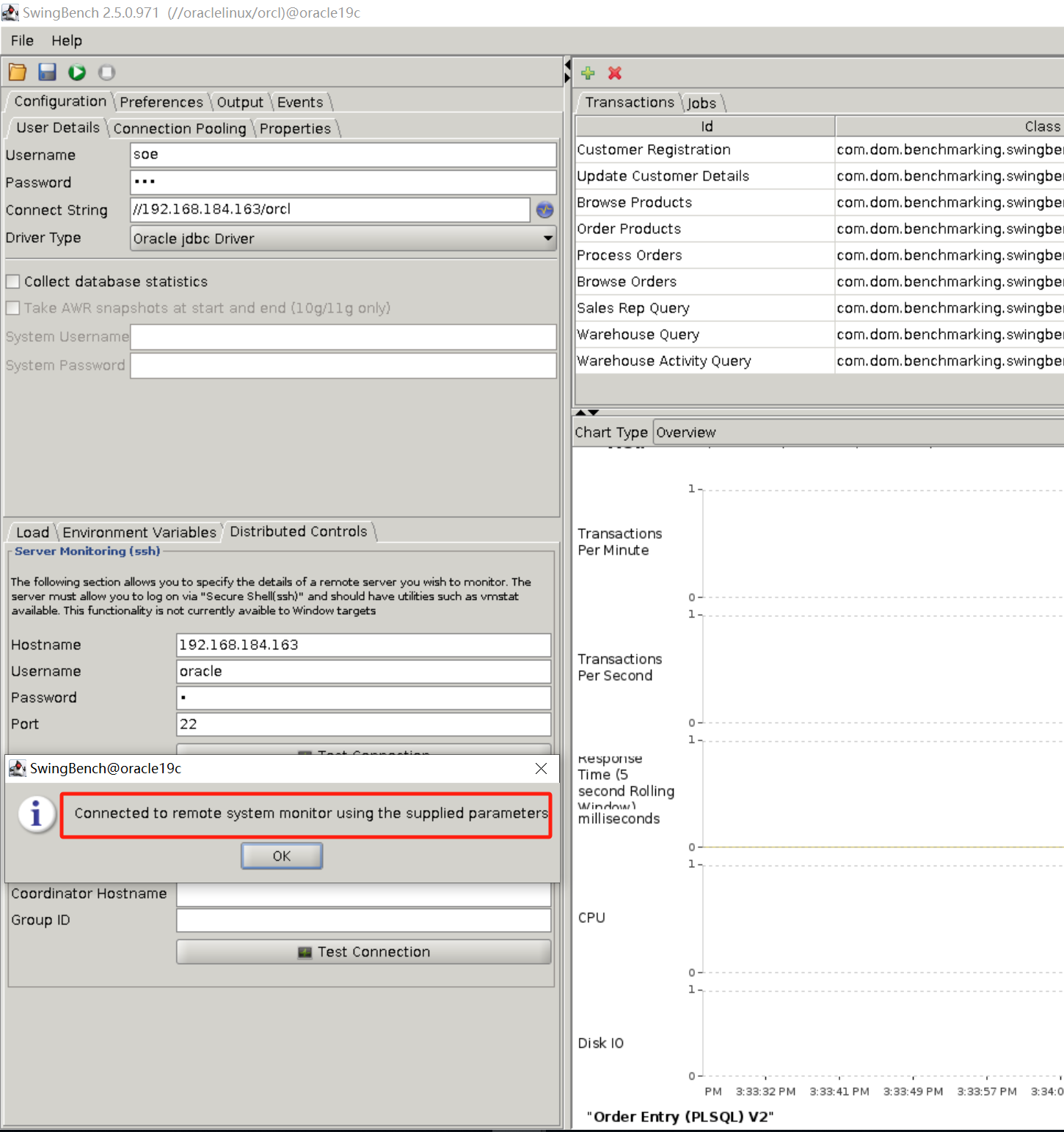This screenshot has height=1132, width=1064.
Task: Click the SwingBench application icon in the title bar
Action: click(10, 12)
